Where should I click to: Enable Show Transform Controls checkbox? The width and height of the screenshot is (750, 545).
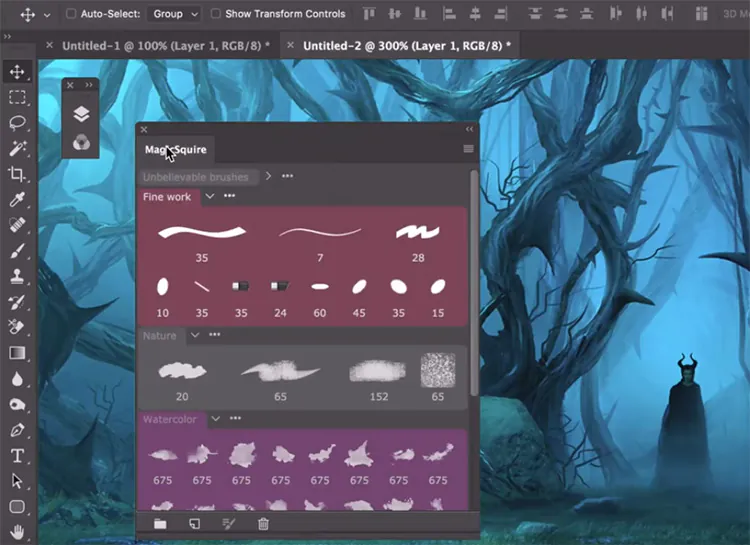tap(216, 13)
